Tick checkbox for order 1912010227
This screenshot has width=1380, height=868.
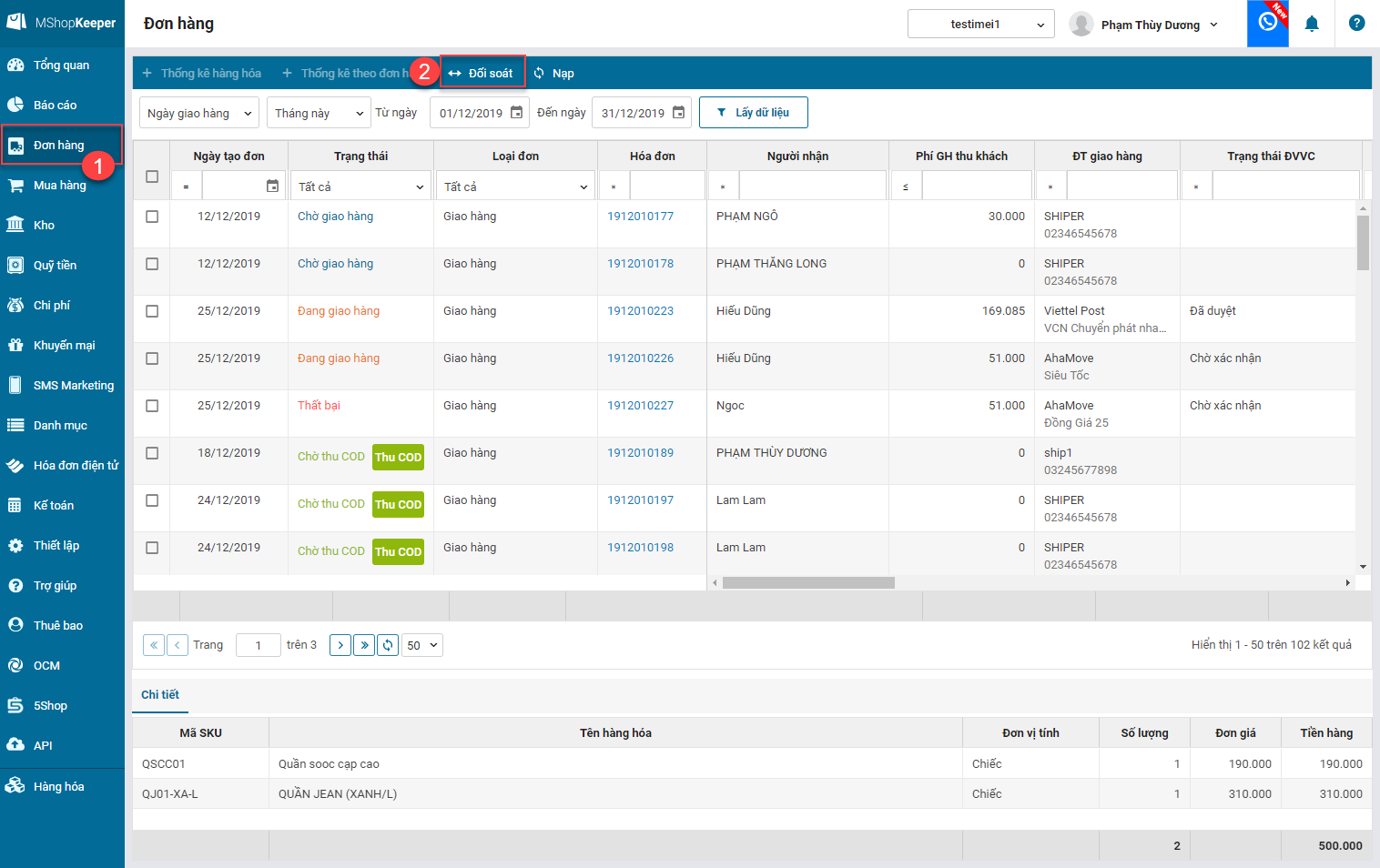pyautogui.click(x=152, y=406)
